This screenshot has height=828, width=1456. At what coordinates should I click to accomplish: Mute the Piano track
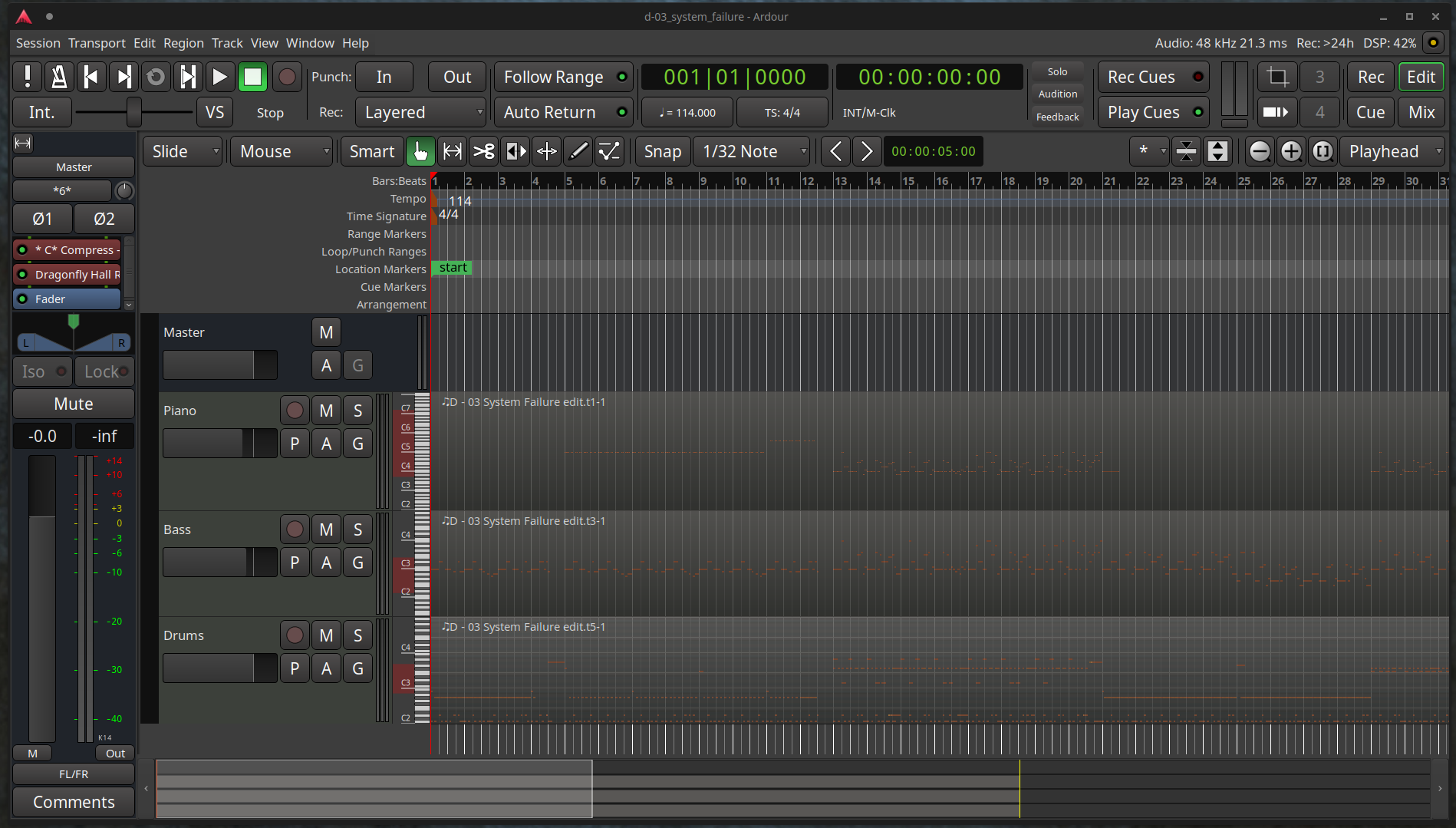326,411
